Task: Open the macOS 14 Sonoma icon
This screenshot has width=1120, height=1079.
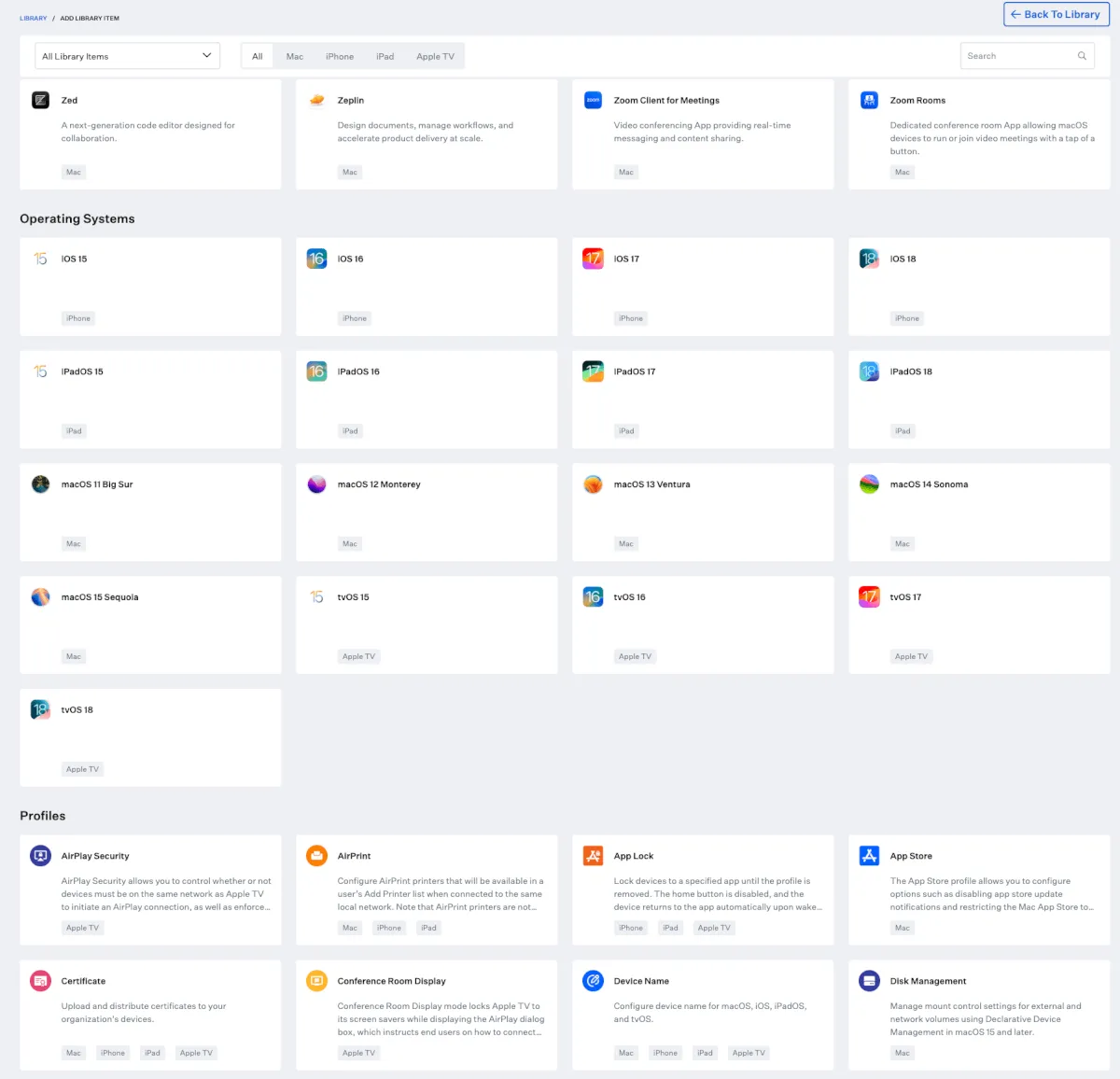Action: point(869,484)
